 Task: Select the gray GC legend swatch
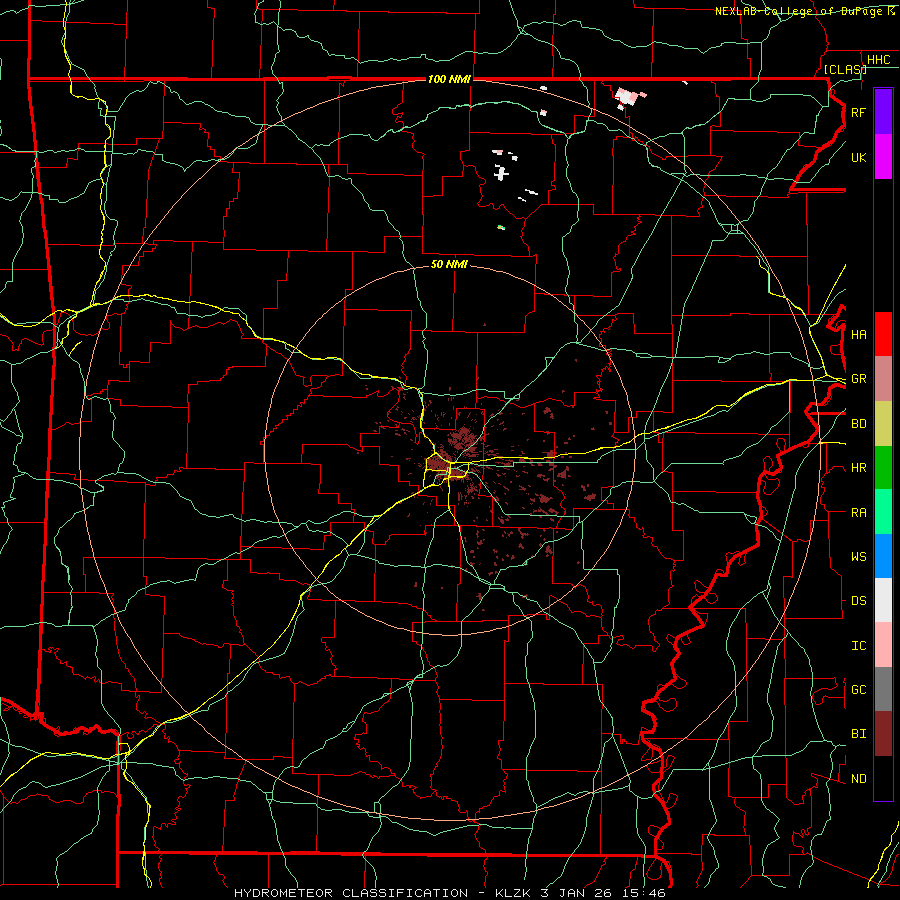click(x=883, y=689)
